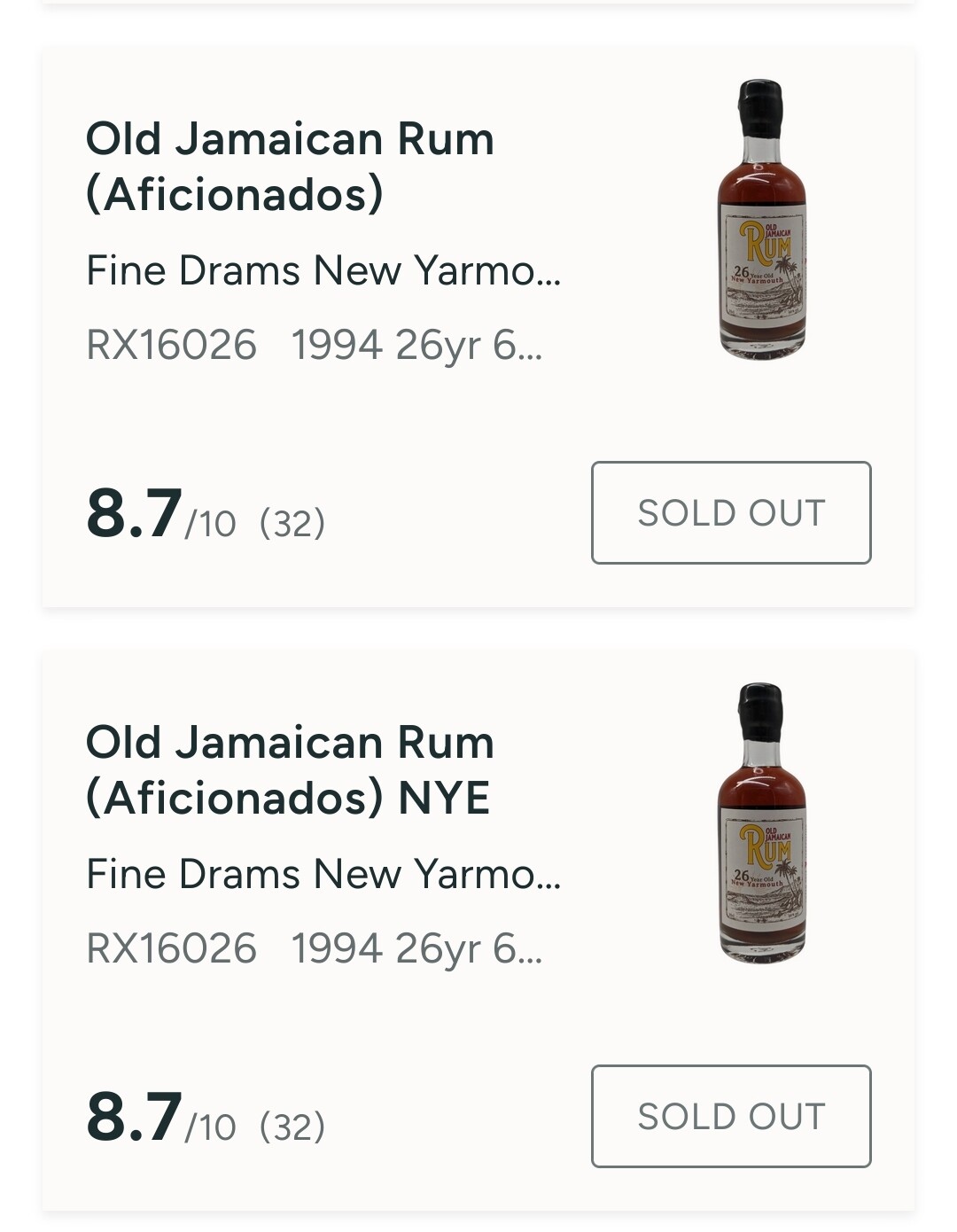
Task: Click the 8.7 rating score on the non-NYE card
Action: (134, 513)
